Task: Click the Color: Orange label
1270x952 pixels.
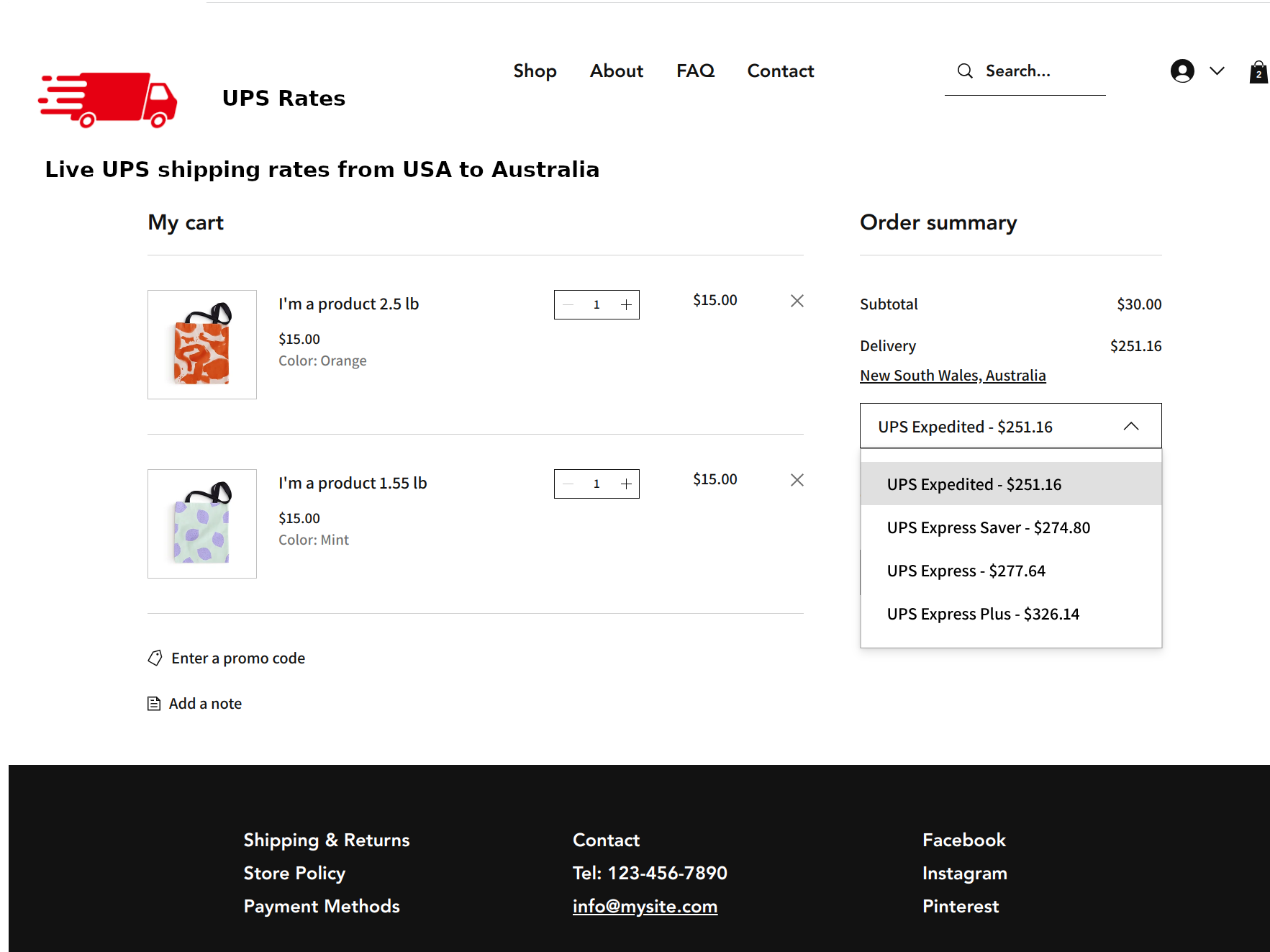Action: tap(322, 361)
